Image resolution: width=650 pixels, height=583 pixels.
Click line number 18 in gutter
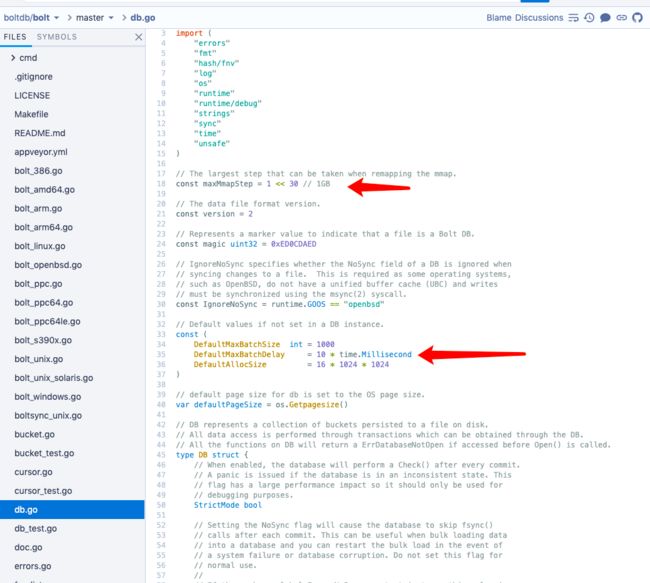161,184
